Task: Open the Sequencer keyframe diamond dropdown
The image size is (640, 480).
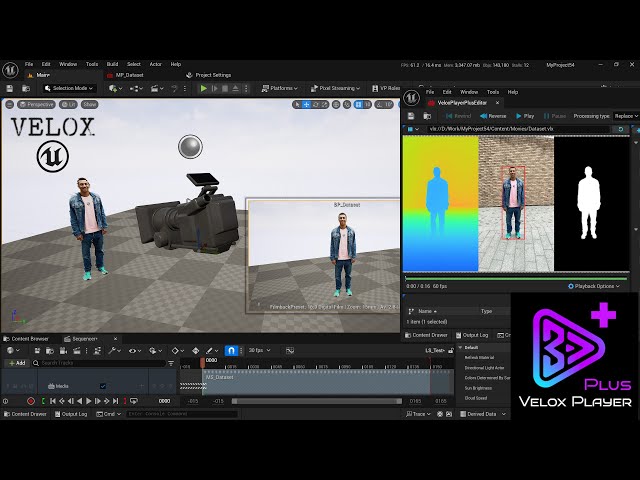Action: click(178, 351)
